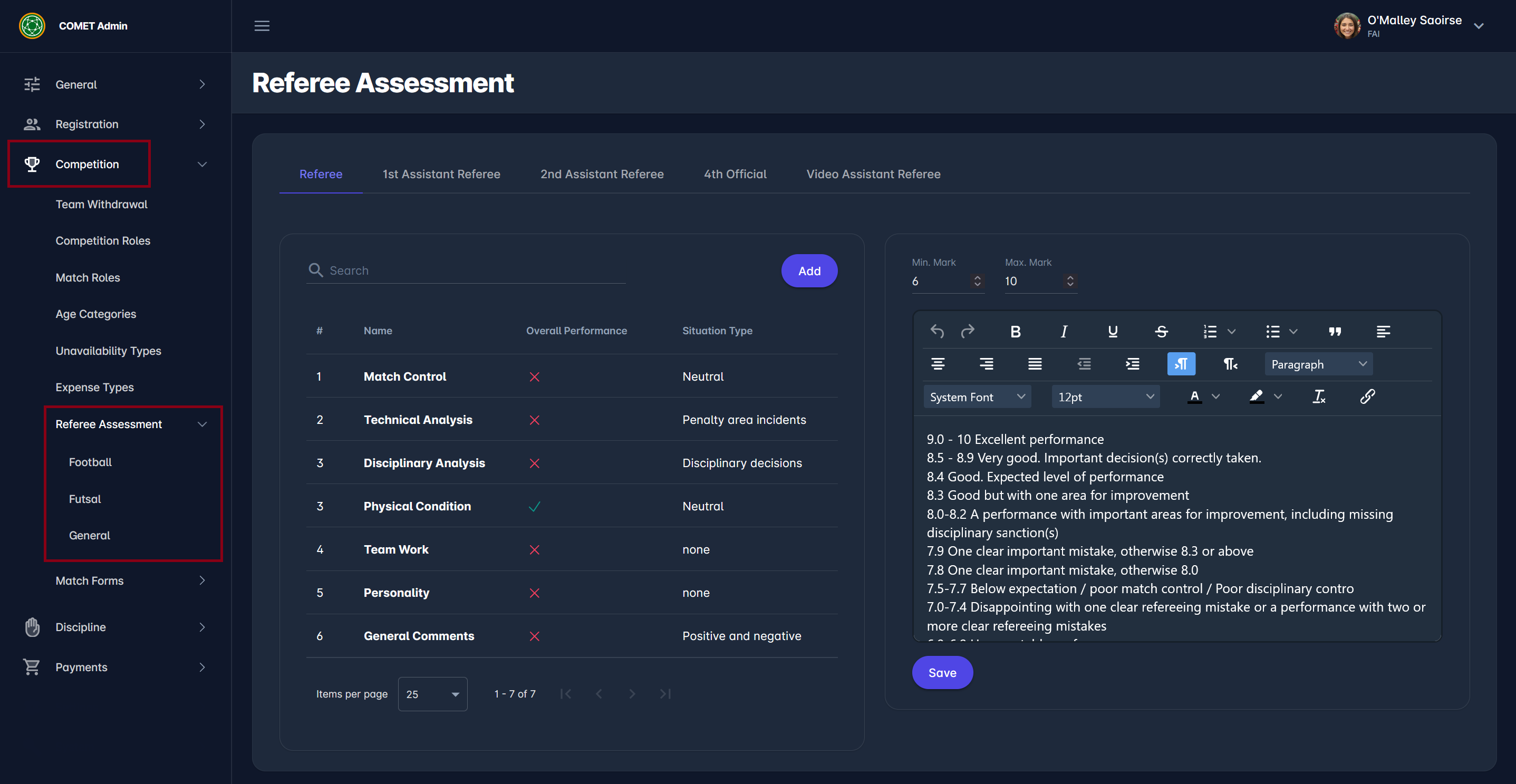Screen dimensions: 1516x784
Task: Click the undo arrow in editor
Action: pos(937,332)
